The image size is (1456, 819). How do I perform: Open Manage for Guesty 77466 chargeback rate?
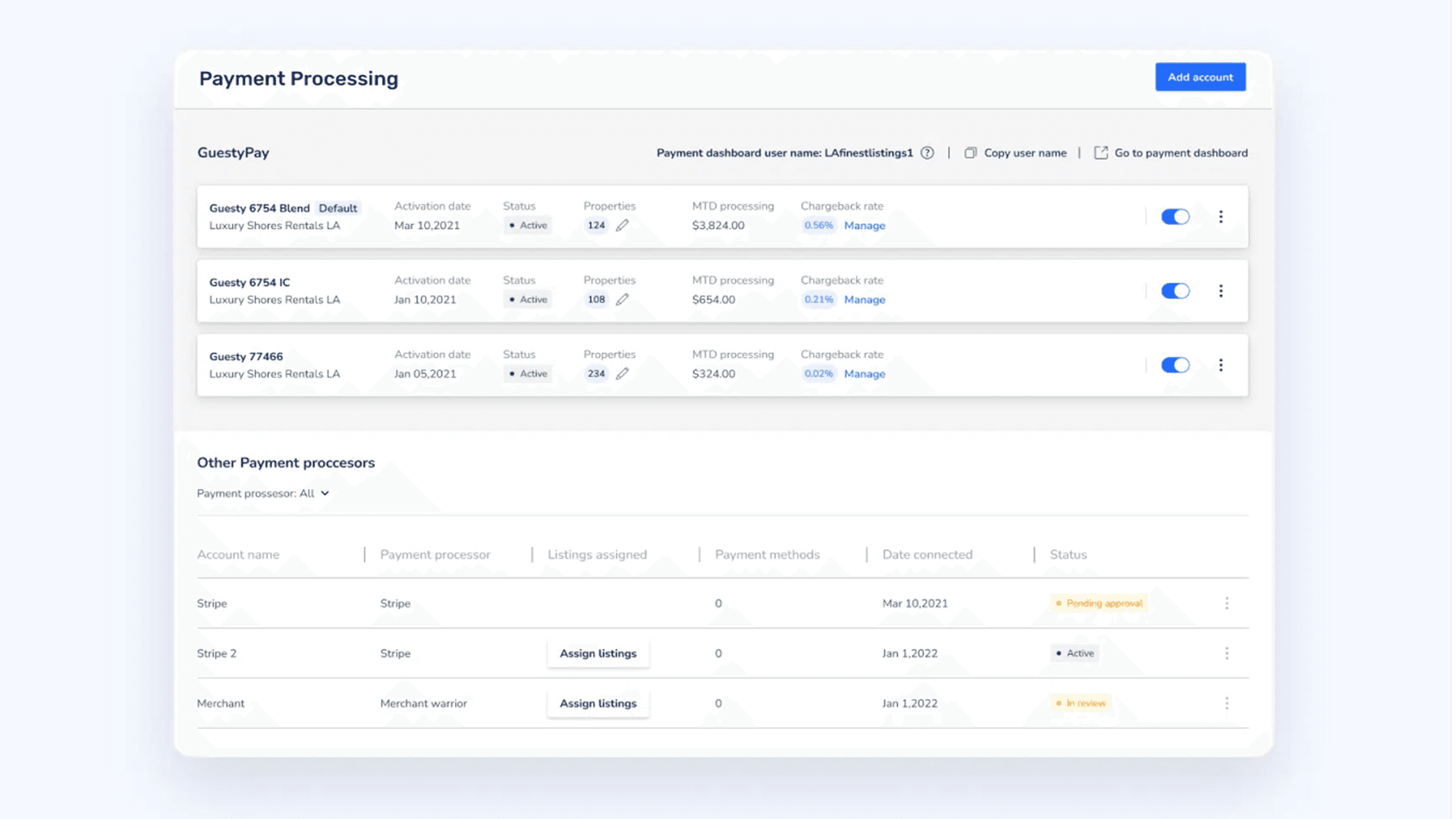[864, 374]
